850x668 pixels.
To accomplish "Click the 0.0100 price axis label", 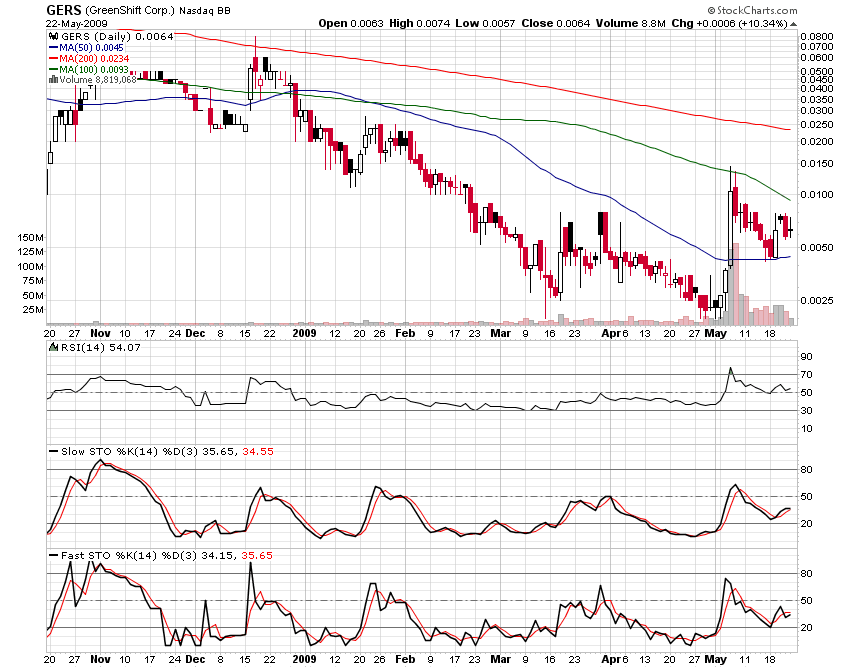I will 816,195.
